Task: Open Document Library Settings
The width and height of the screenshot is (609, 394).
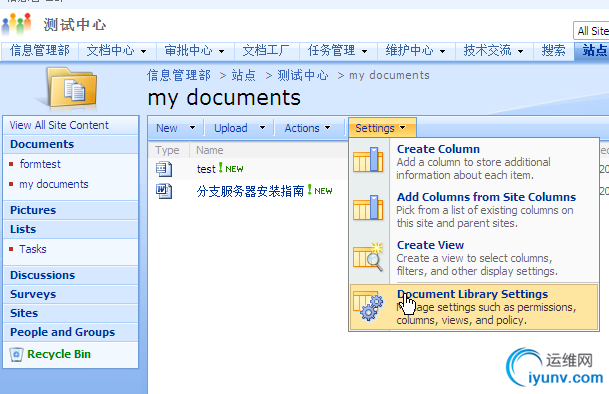Action: [473, 307]
